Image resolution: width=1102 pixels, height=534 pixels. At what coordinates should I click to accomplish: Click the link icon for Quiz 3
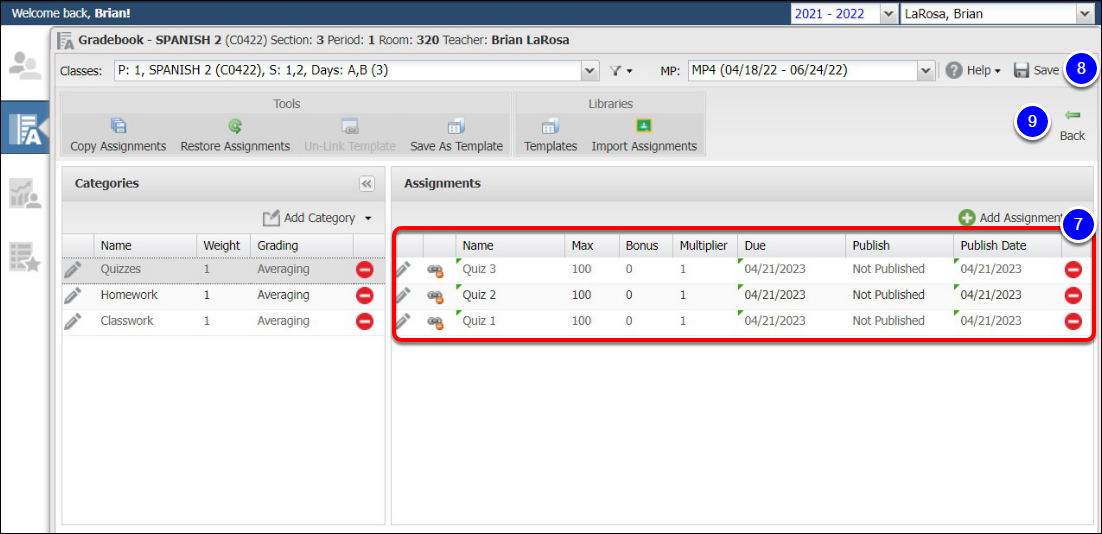coord(436,270)
